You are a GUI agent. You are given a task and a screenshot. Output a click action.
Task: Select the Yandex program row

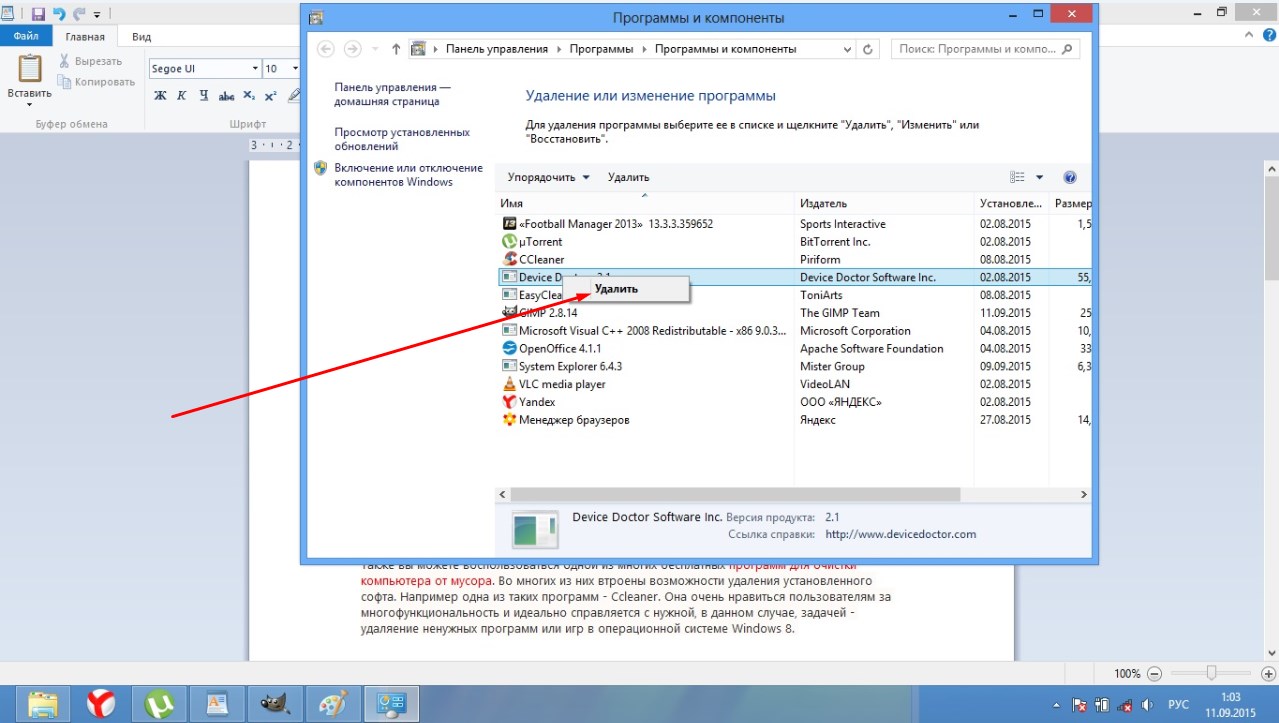coord(793,402)
